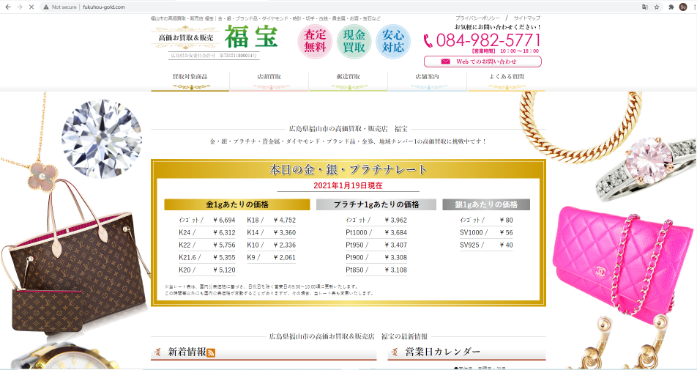Click the K22 price ¥5,756
The image size is (697, 370).
click(x=224, y=245)
